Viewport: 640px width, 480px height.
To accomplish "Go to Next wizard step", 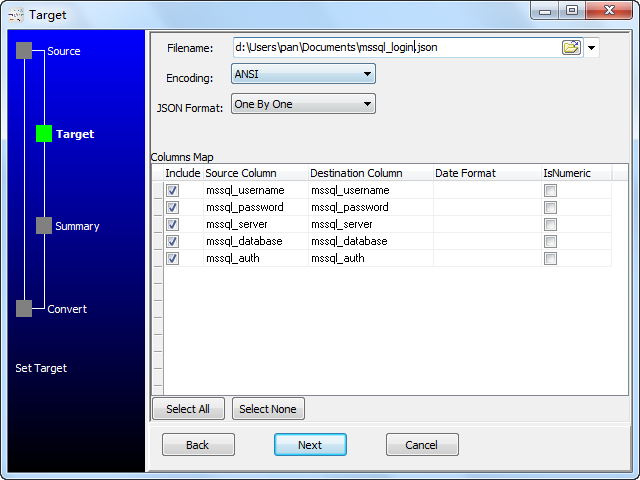I will coord(310,445).
